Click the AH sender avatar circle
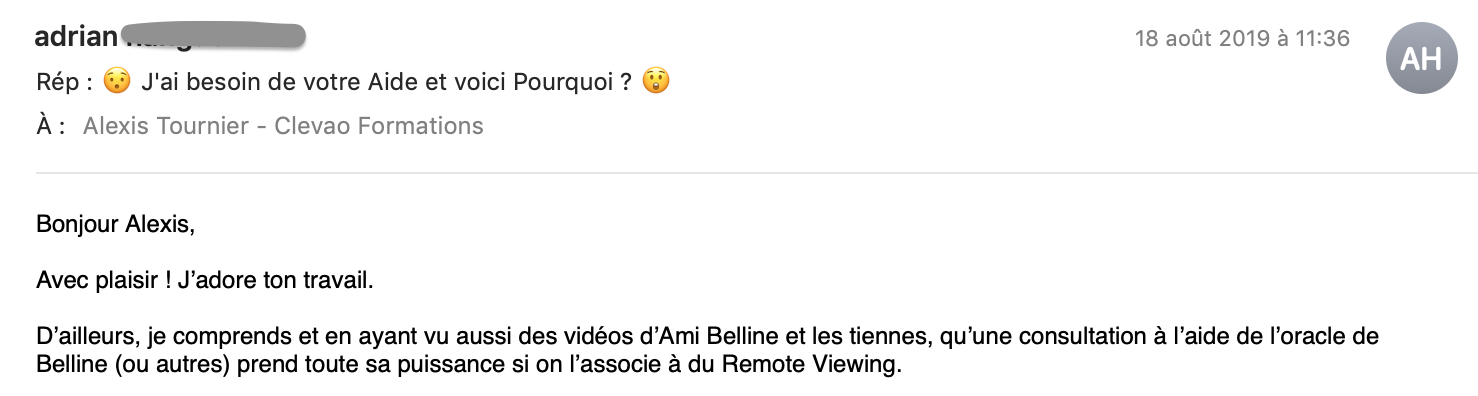Viewport: 1478px width, 396px height. pyautogui.click(x=1421, y=59)
